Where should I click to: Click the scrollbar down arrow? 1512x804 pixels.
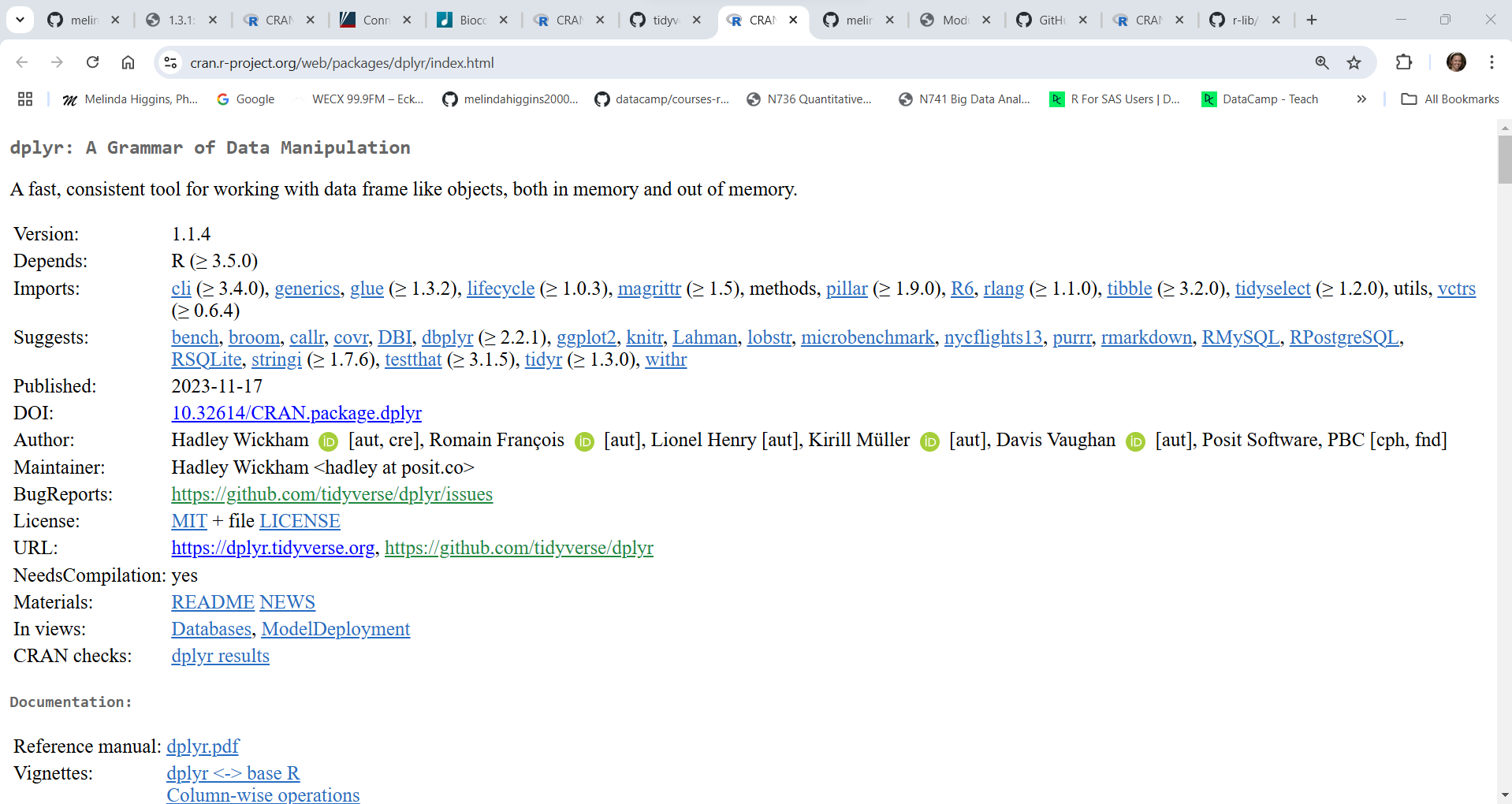point(1504,796)
